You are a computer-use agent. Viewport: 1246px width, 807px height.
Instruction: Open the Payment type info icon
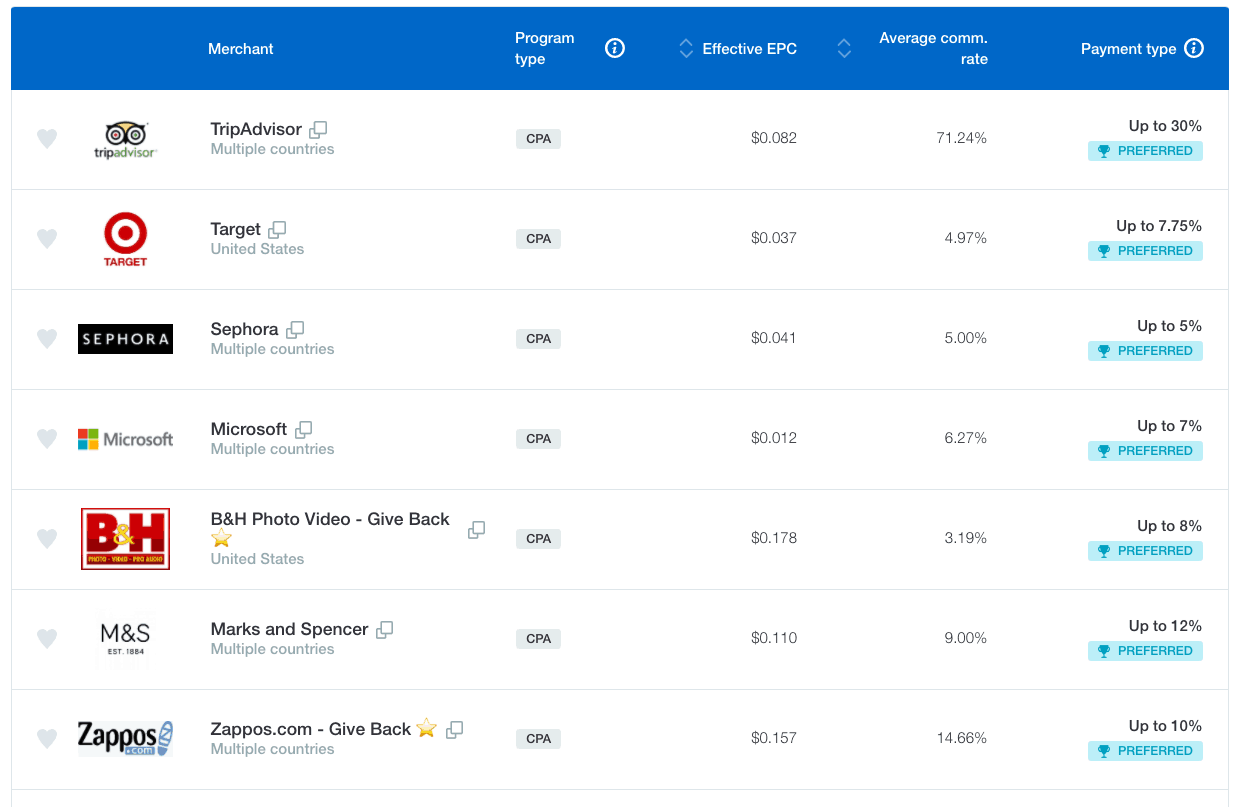pos(1194,48)
